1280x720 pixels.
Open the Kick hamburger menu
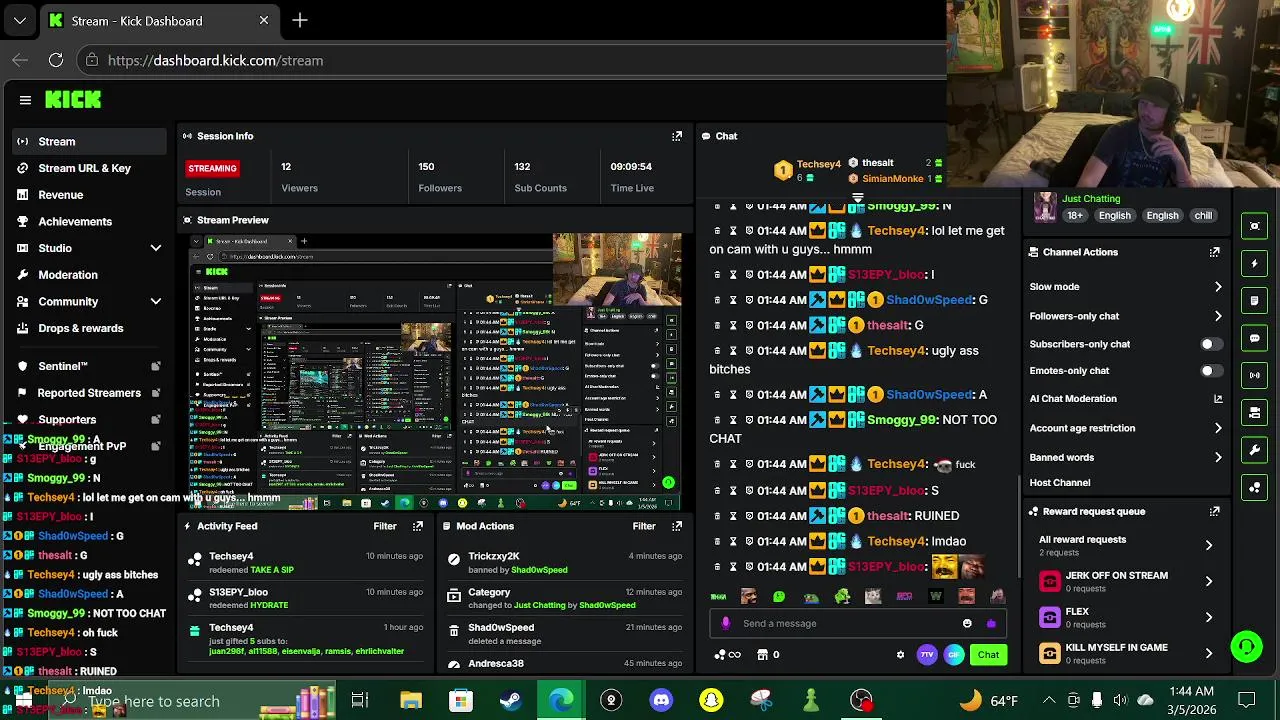[x=25, y=100]
